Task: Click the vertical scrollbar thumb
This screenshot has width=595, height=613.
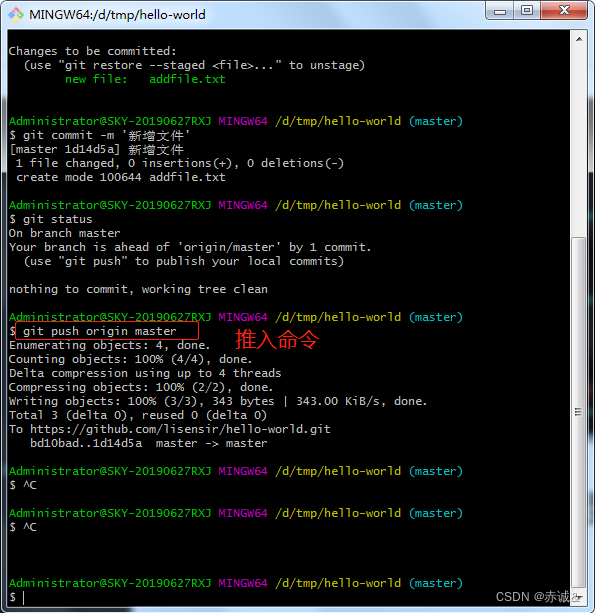Action: (x=579, y=412)
